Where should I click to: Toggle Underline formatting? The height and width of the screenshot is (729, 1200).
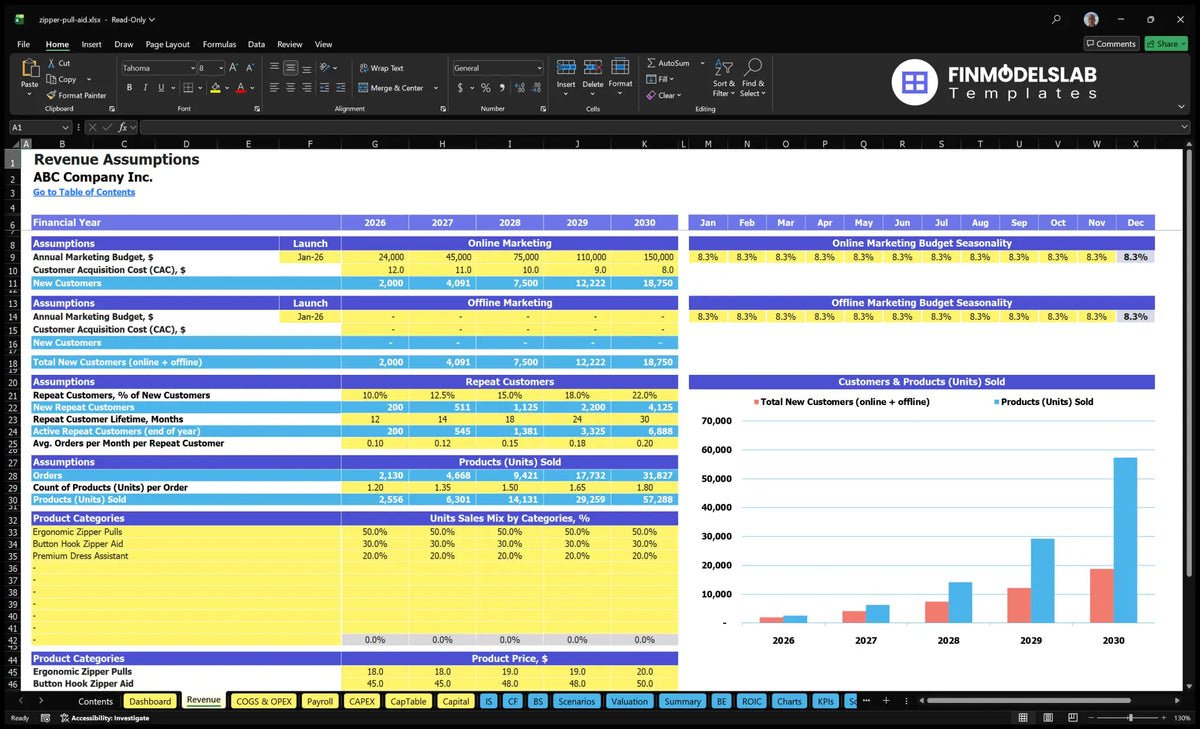pos(160,88)
